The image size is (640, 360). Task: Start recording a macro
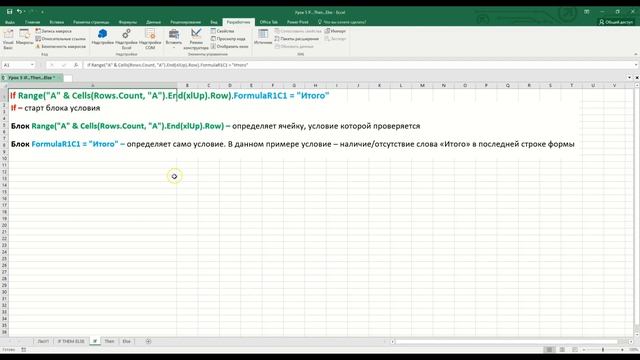53,31
